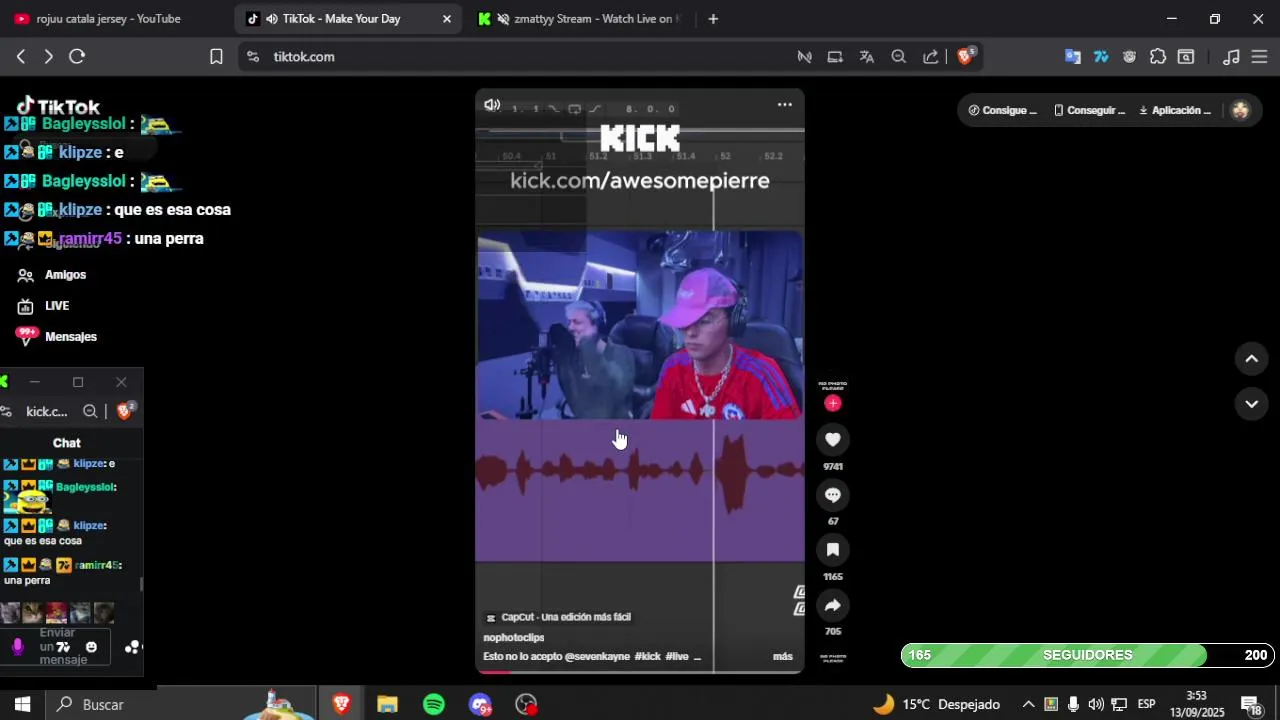The image size is (1280, 720).
Task: Click the purple microphone icon in Kick chat
Action: (x=17, y=647)
